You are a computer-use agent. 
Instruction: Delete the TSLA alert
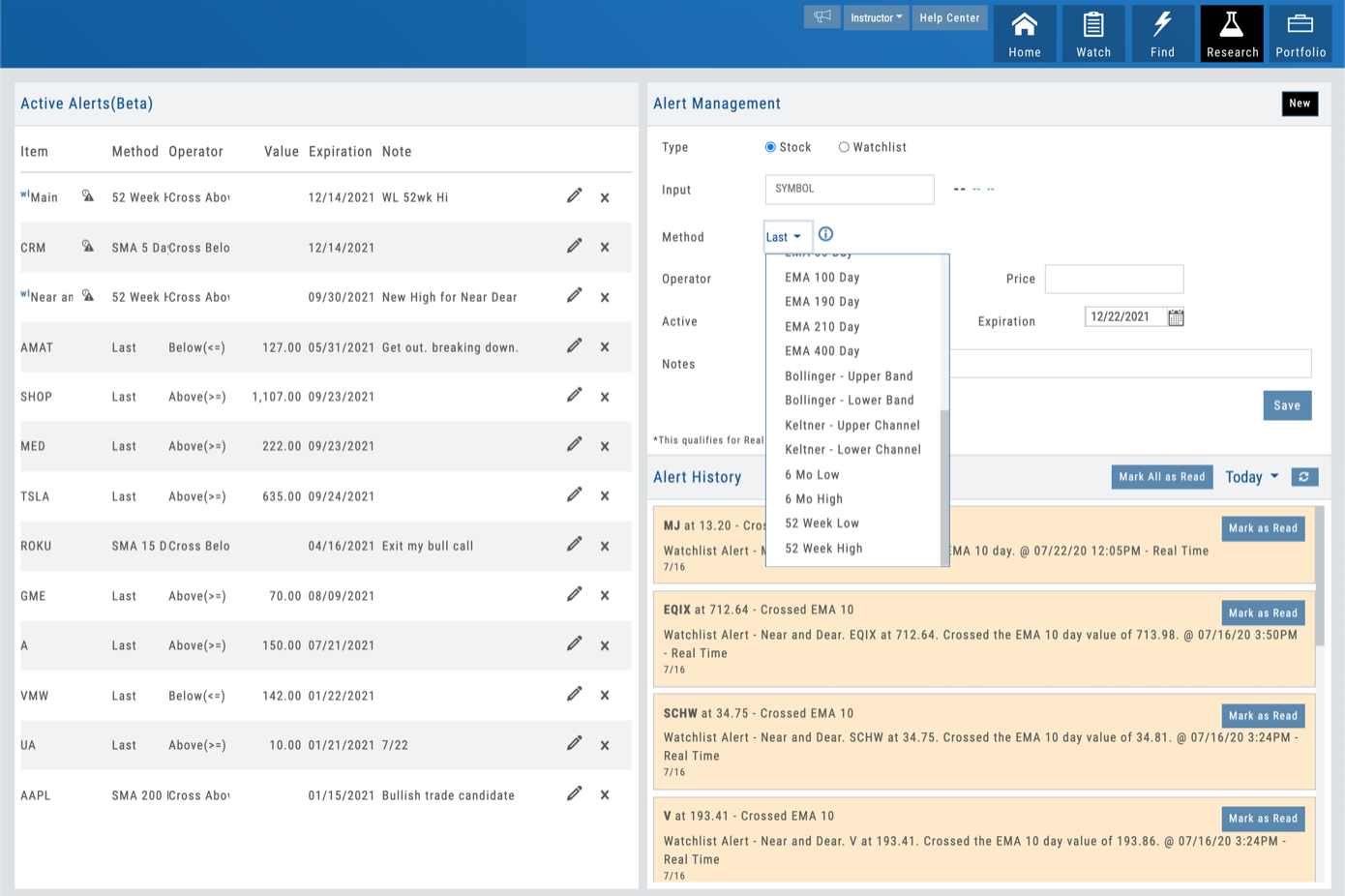coord(605,496)
